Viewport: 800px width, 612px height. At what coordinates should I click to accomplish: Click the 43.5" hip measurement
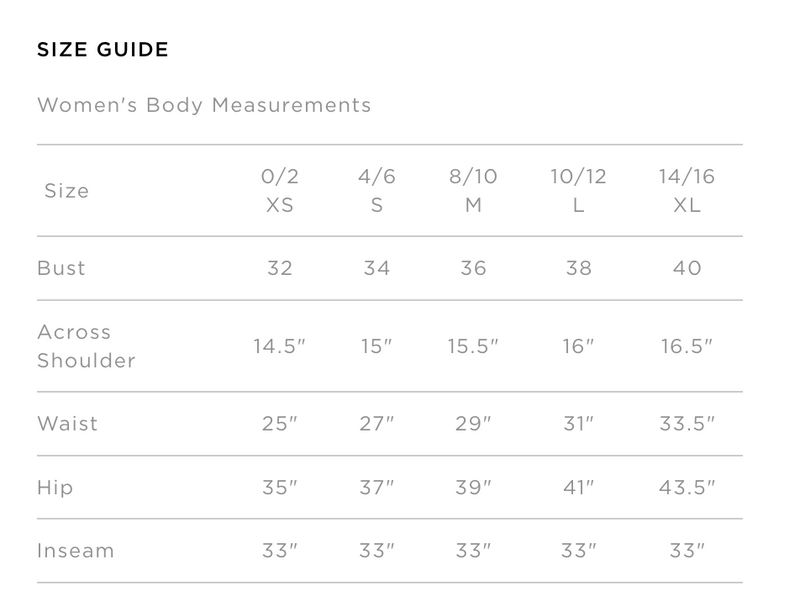pos(687,488)
